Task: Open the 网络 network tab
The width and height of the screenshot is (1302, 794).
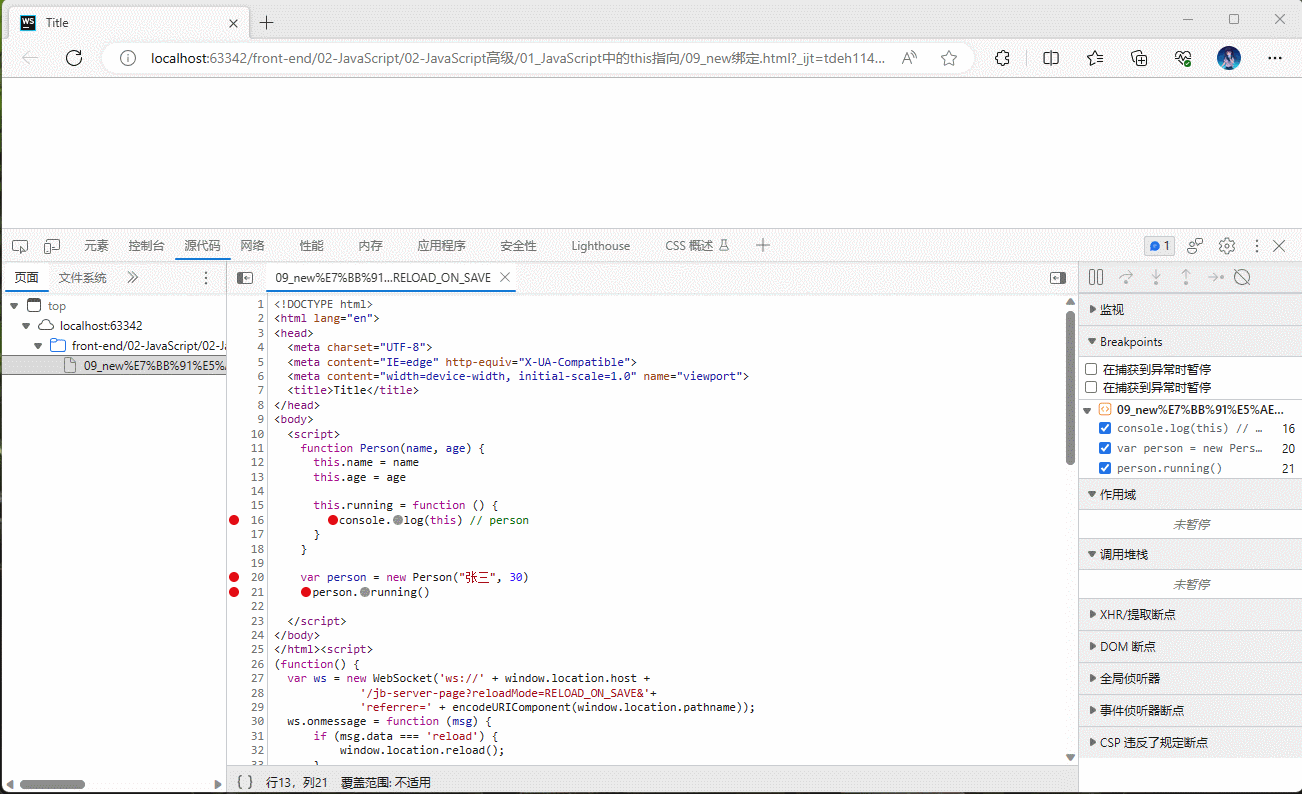Action: [x=252, y=246]
